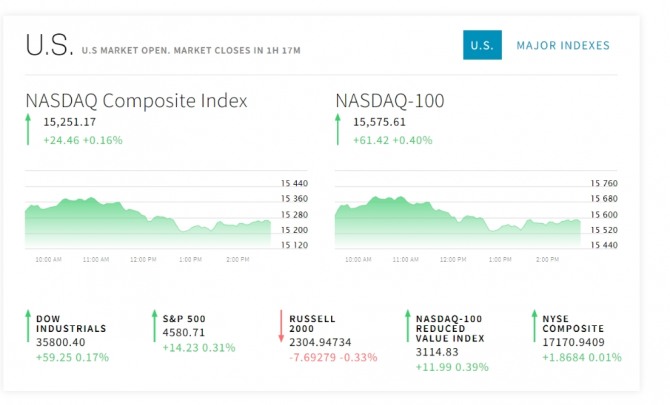Click the NASDAQ-100 Reduced Value up arrow
This screenshot has height=405, width=670.
click(x=407, y=327)
